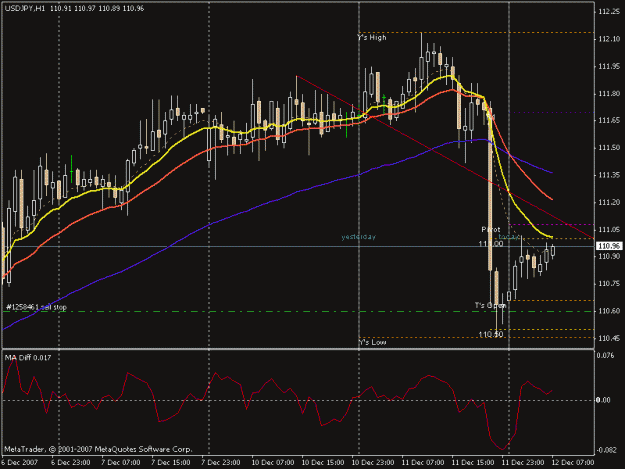Click the MetaTrader MetaQuotes copyright text
This screenshot has width=625, height=469.
tap(98, 449)
